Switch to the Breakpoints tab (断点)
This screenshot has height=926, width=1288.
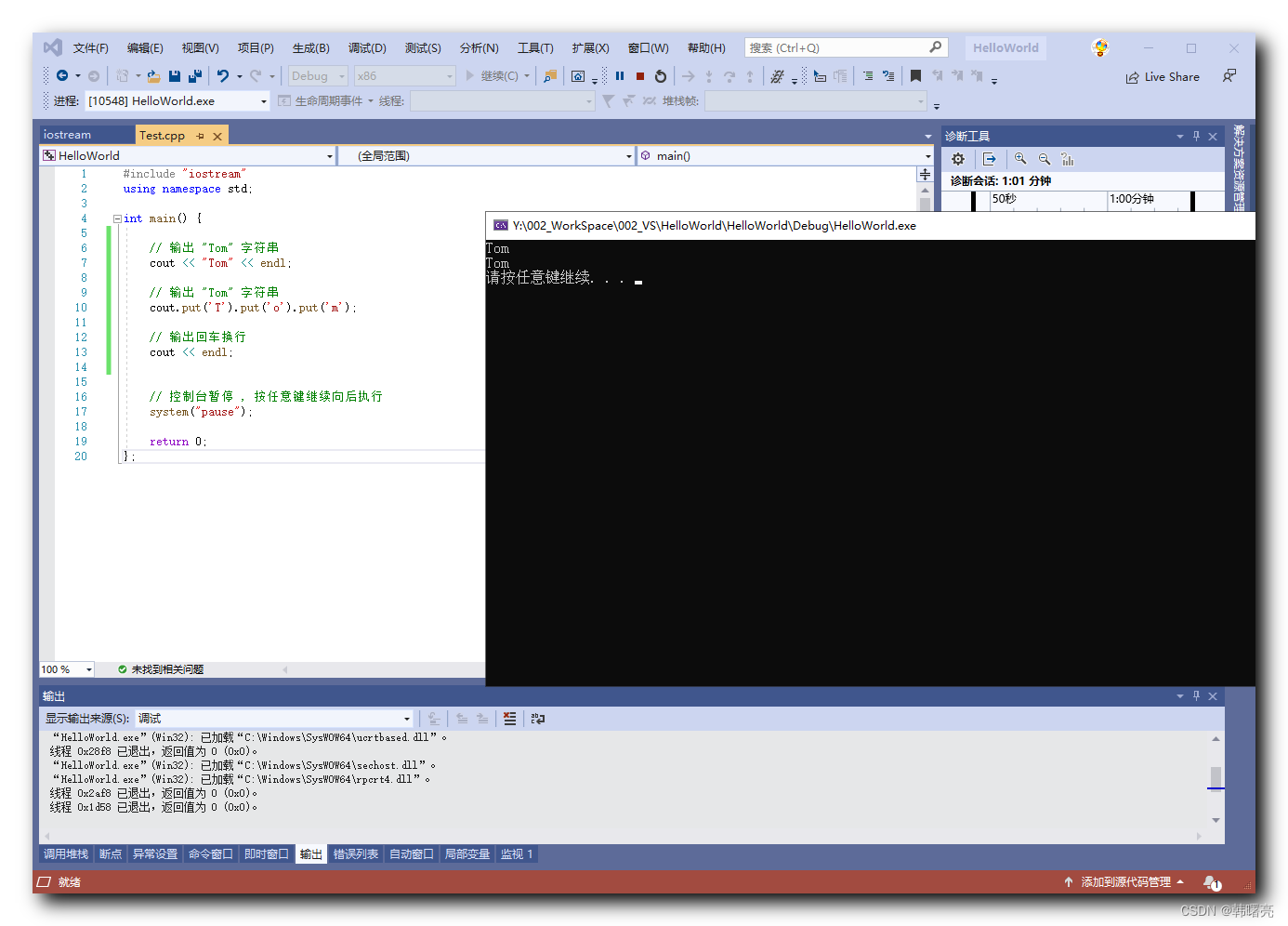tap(111, 854)
